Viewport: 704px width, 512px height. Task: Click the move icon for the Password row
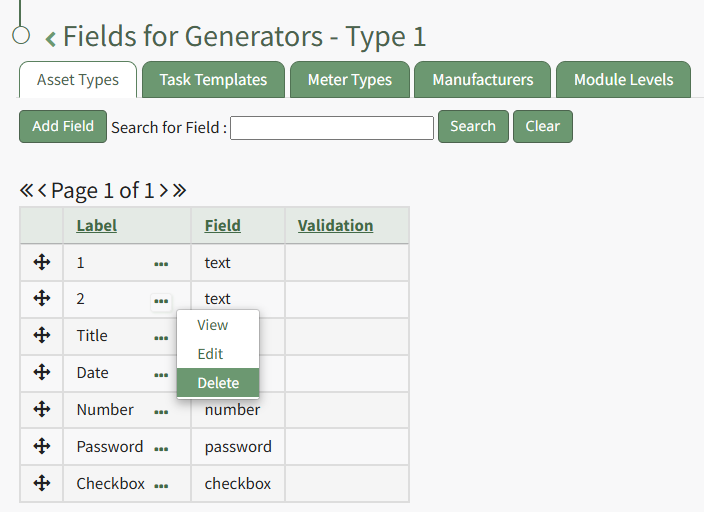pyautogui.click(x=42, y=446)
